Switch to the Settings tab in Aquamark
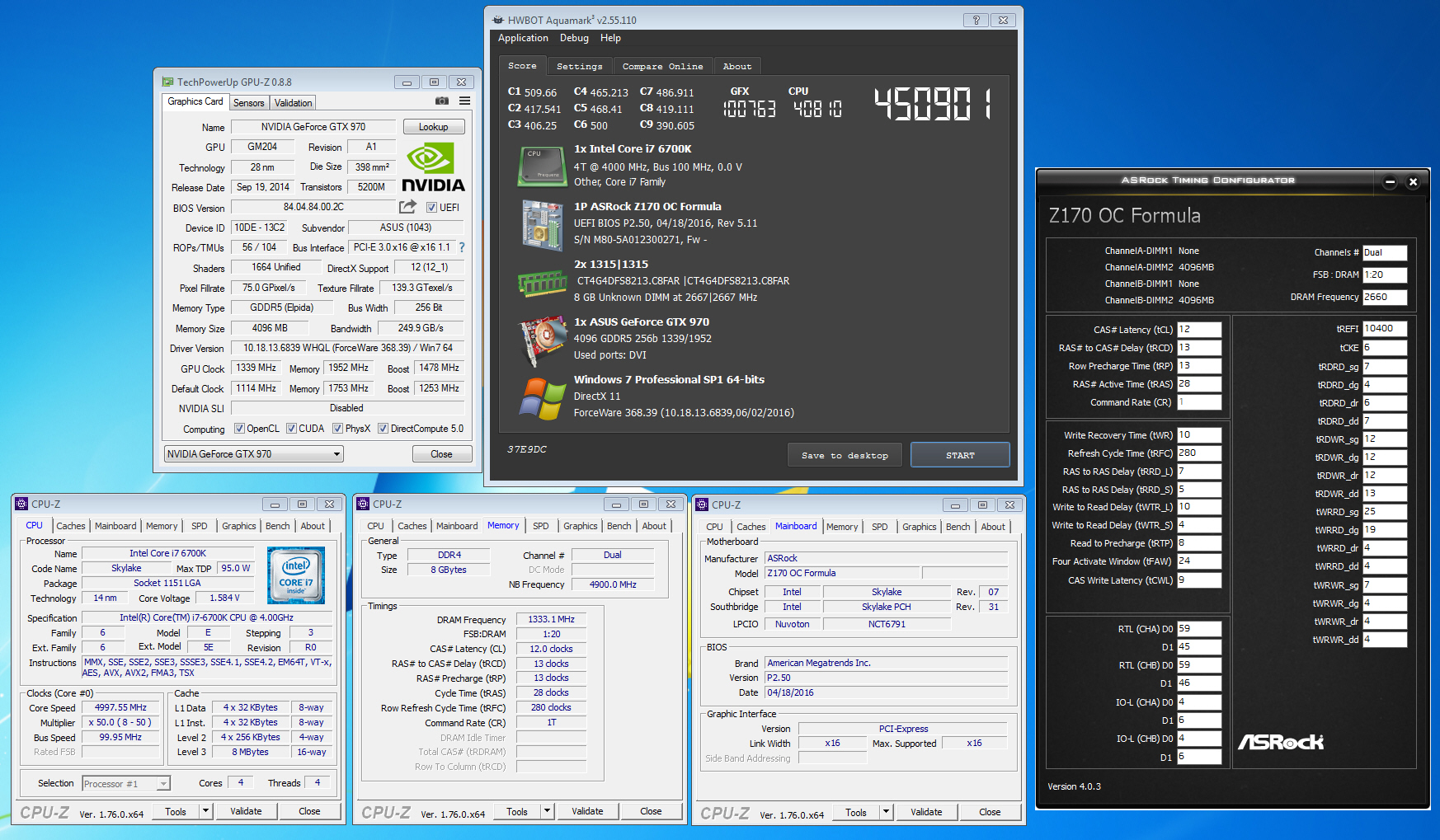 pyautogui.click(x=580, y=66)
